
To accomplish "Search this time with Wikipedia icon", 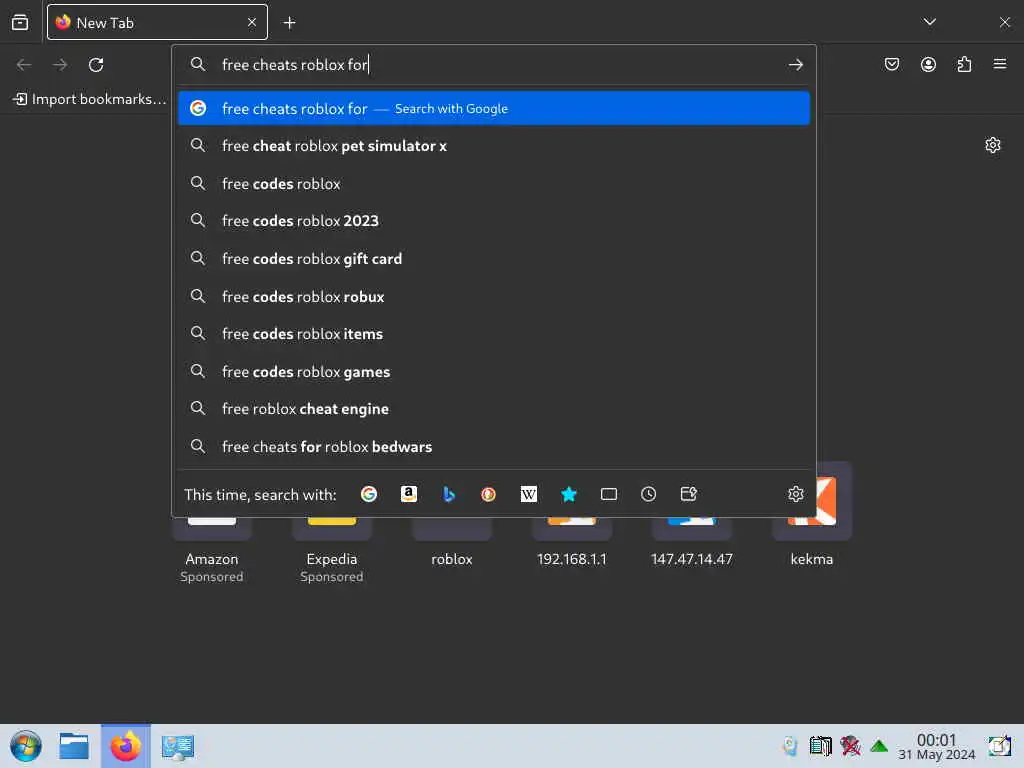I will 528,494.
